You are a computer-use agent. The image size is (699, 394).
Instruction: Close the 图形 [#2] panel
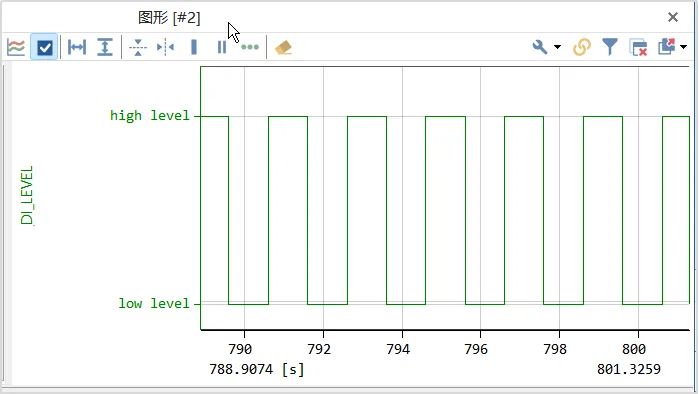[x=673, y=17]
